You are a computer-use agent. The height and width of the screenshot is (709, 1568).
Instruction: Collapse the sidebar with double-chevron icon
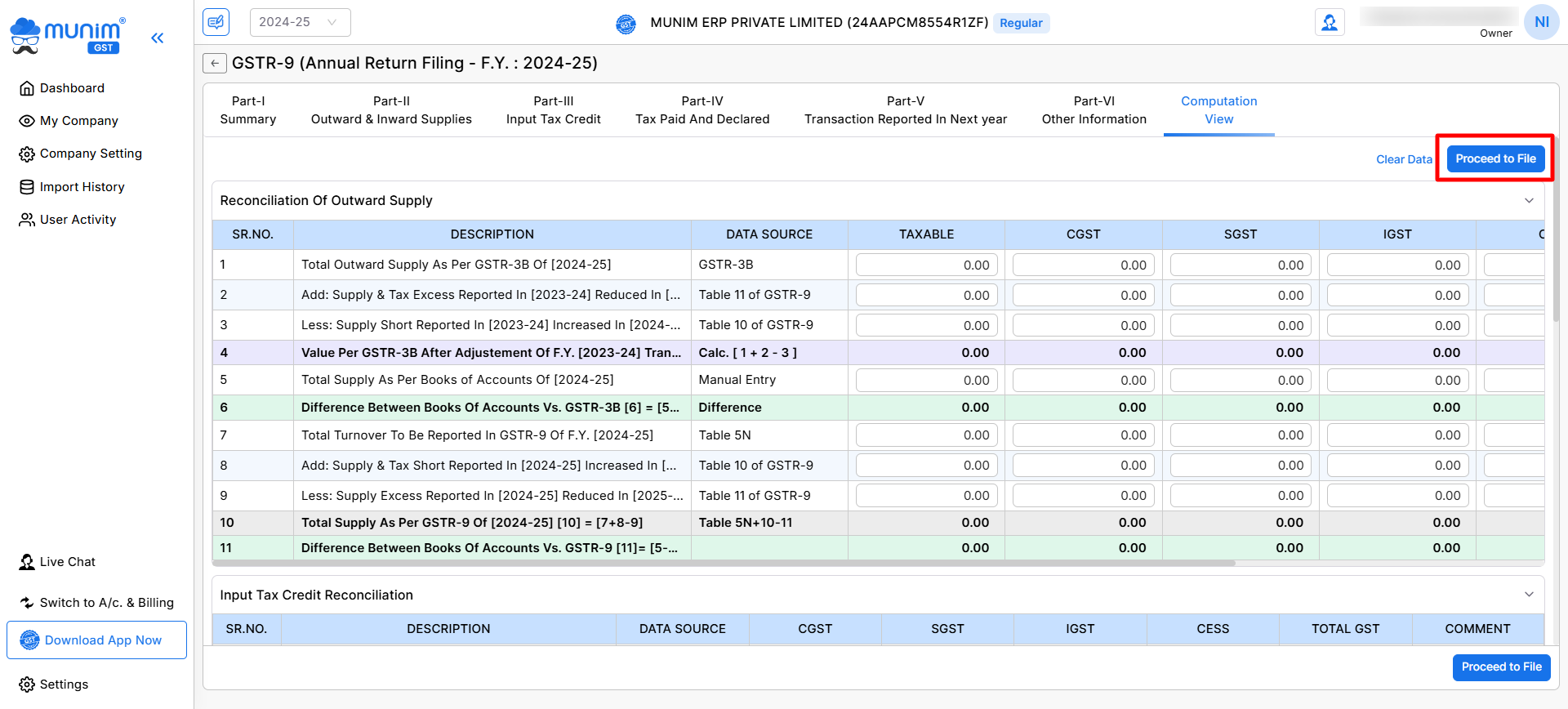(158, 38)
